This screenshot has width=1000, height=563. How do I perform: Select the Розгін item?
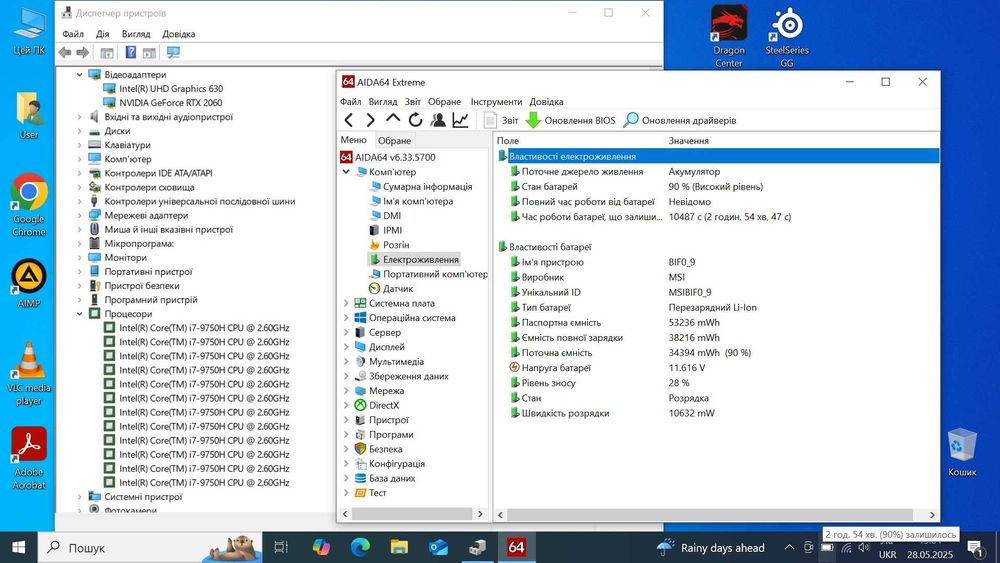[x=396, y=245]
